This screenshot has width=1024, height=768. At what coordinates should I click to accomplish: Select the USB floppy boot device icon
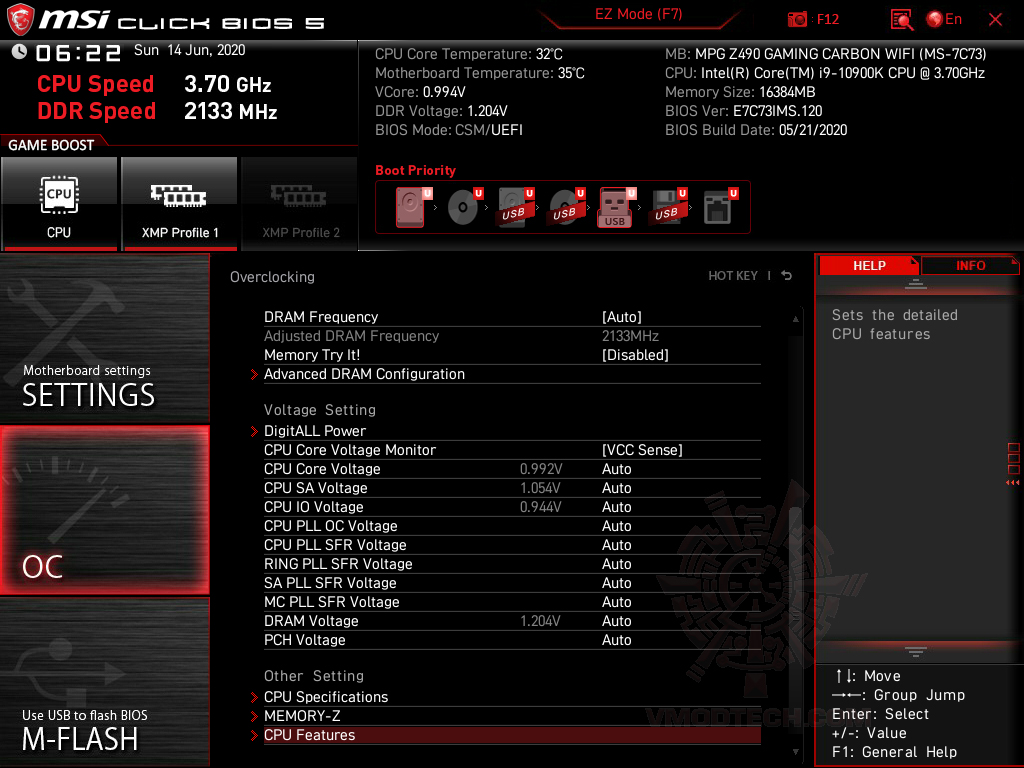pyautogui.click(x=668, y=207)
